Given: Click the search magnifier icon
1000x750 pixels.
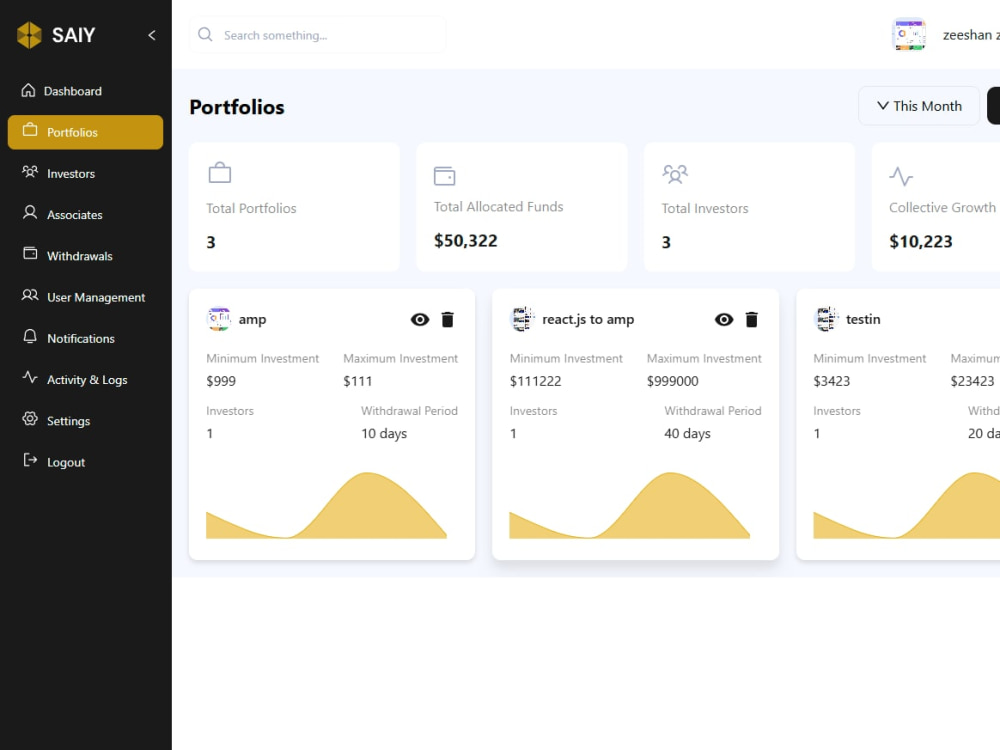Looking at the screenshot, I should coord(205,34).
